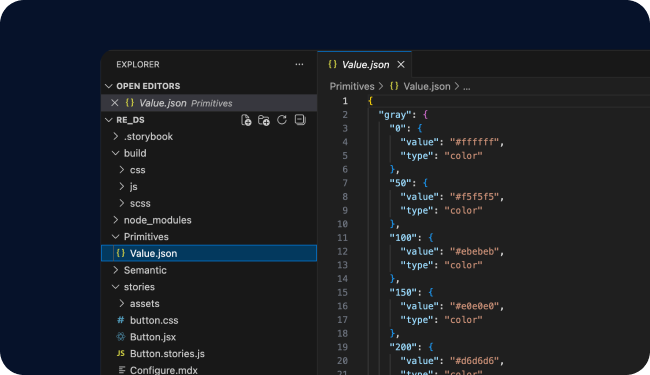This screenshot has width=650, height=375.
Task: Collapse all folders in RE_DS explorer
Action: pos(300,120)
